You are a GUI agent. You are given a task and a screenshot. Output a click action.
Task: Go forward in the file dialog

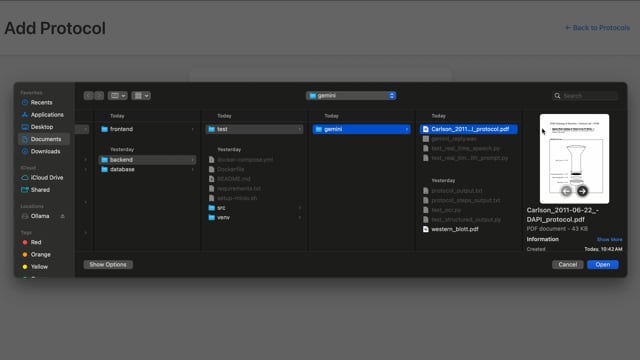coord(99,96)
